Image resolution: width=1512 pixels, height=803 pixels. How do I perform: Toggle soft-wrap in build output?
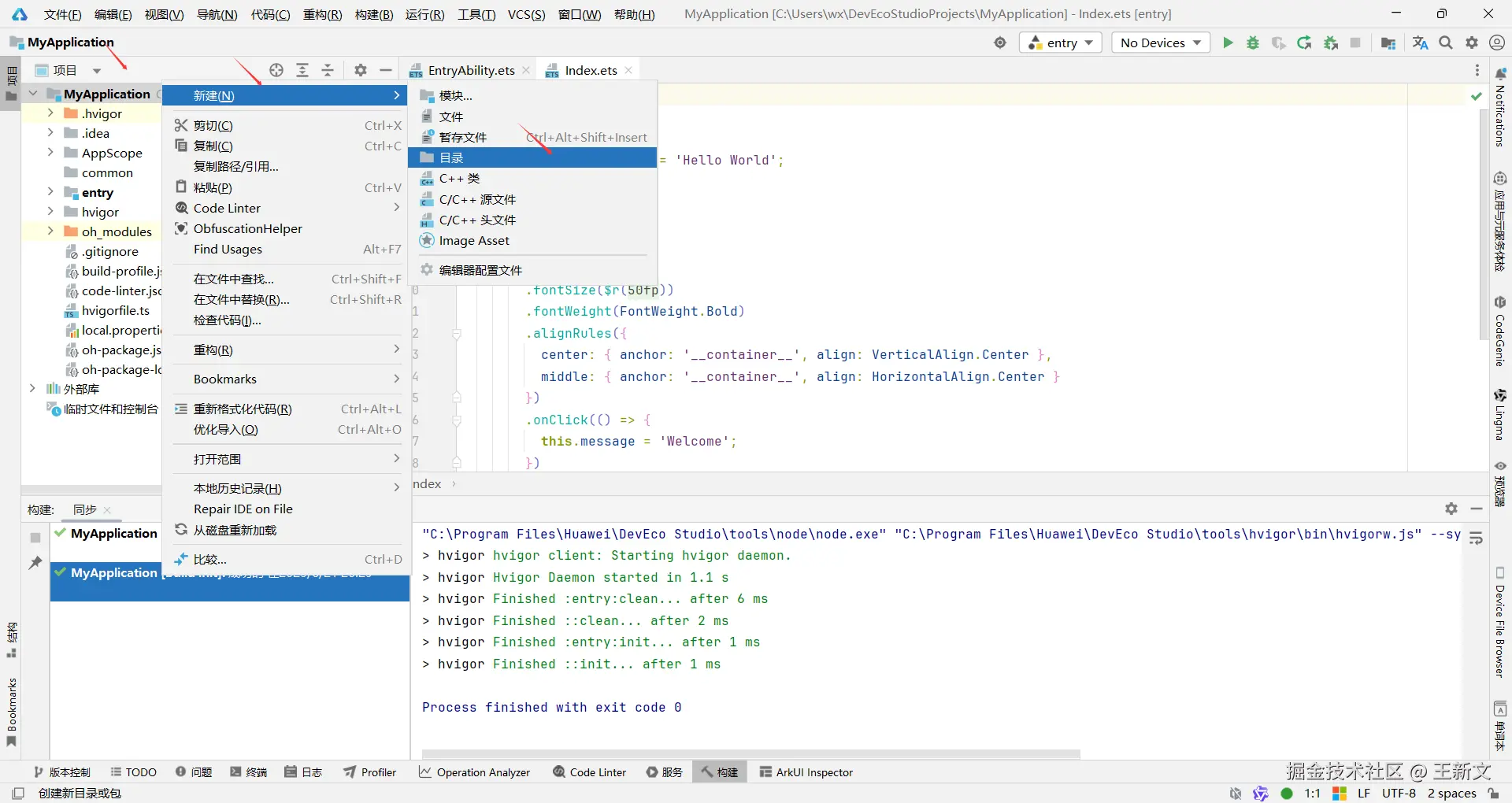[1476, 538]
